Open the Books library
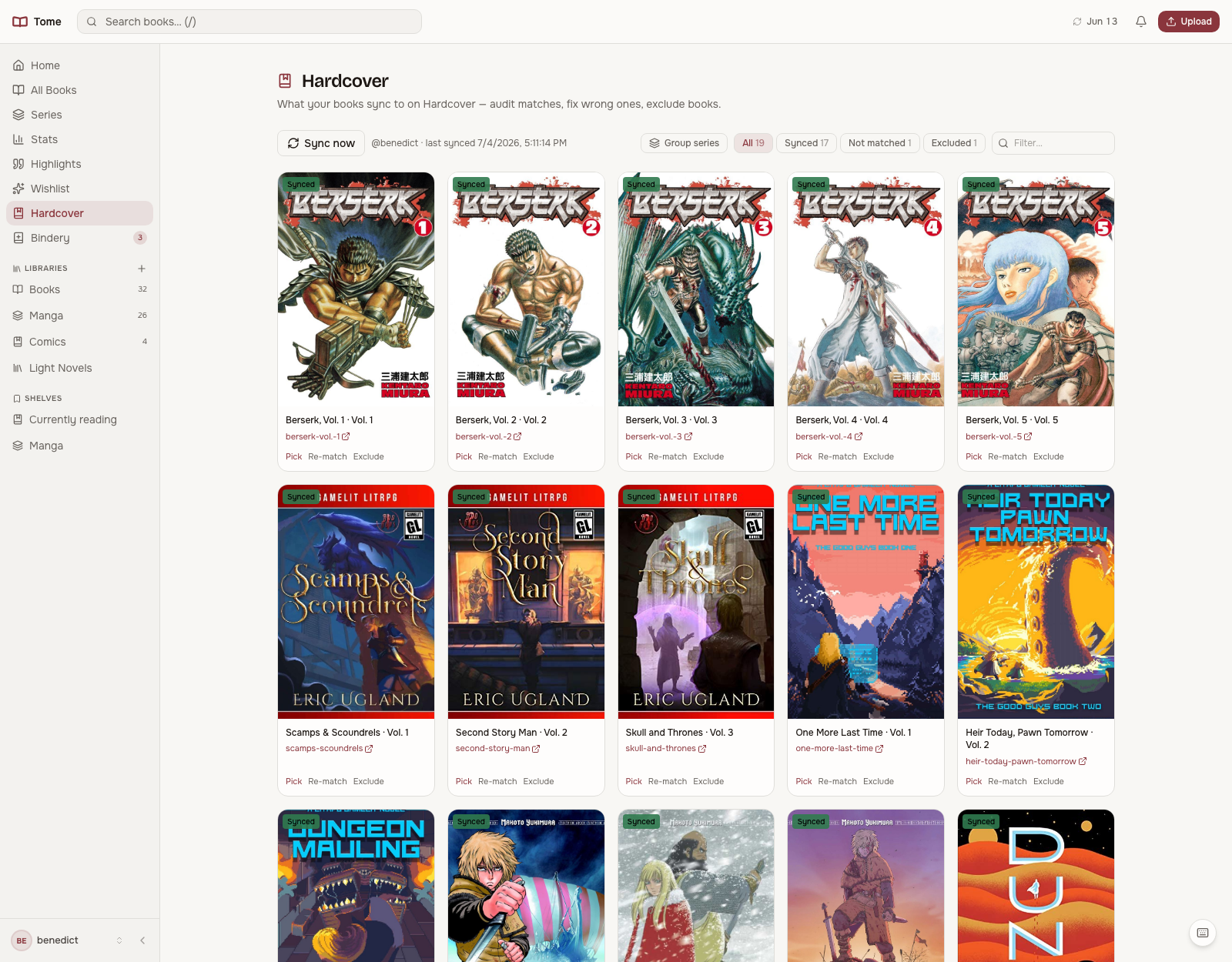 pos(80,289)
